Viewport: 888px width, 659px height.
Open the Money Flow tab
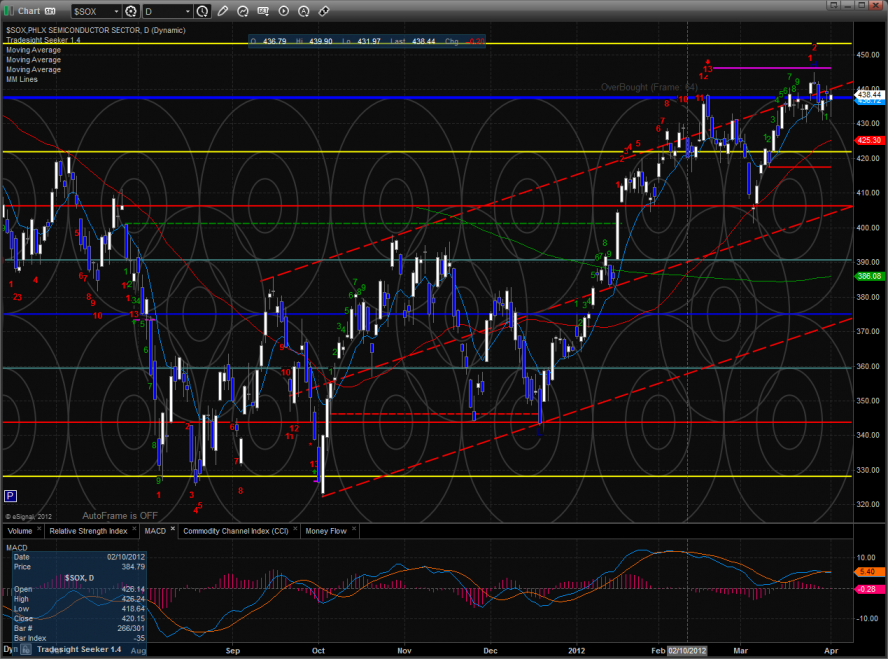coord(326,531)
